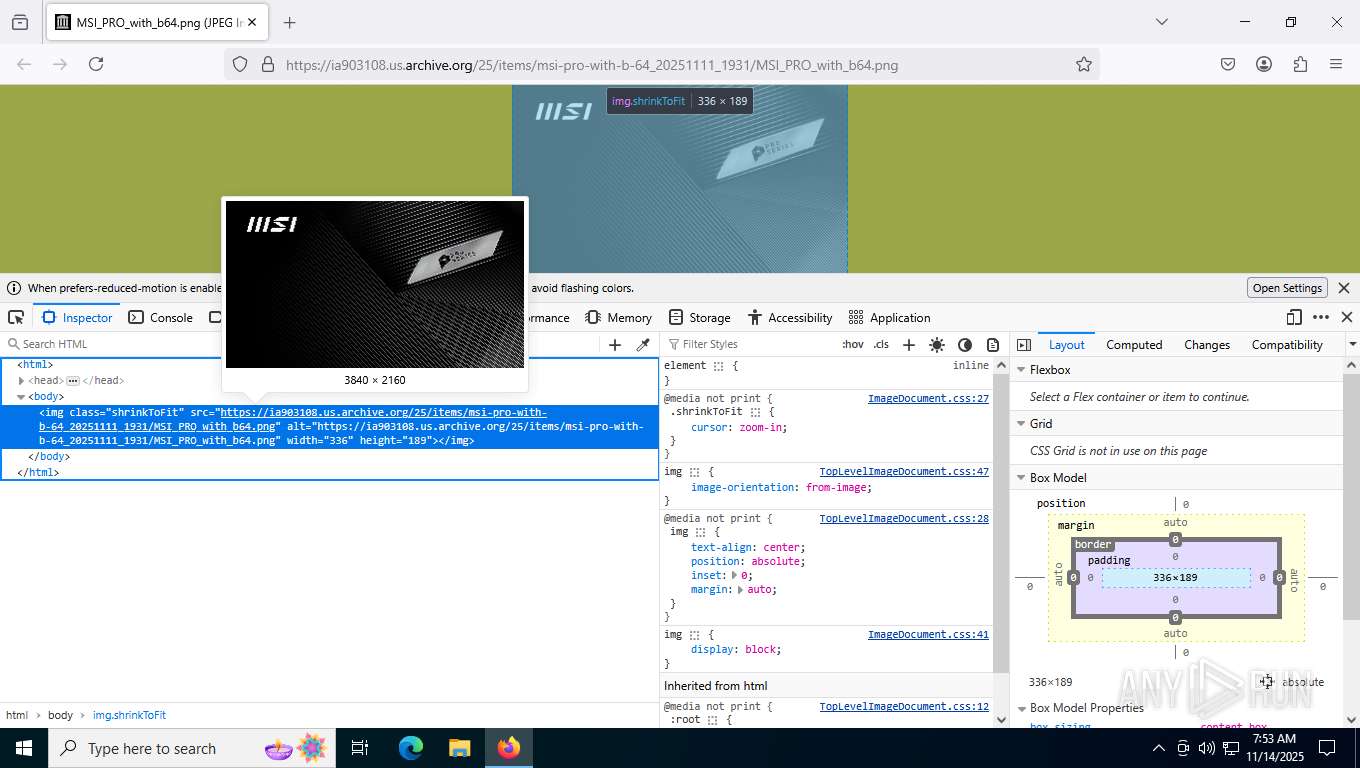Image resolution: width=1360 pixels, height=768 pixels.
Task: Open the Firefox hamburger application menu
Action: click(1336, 64)
